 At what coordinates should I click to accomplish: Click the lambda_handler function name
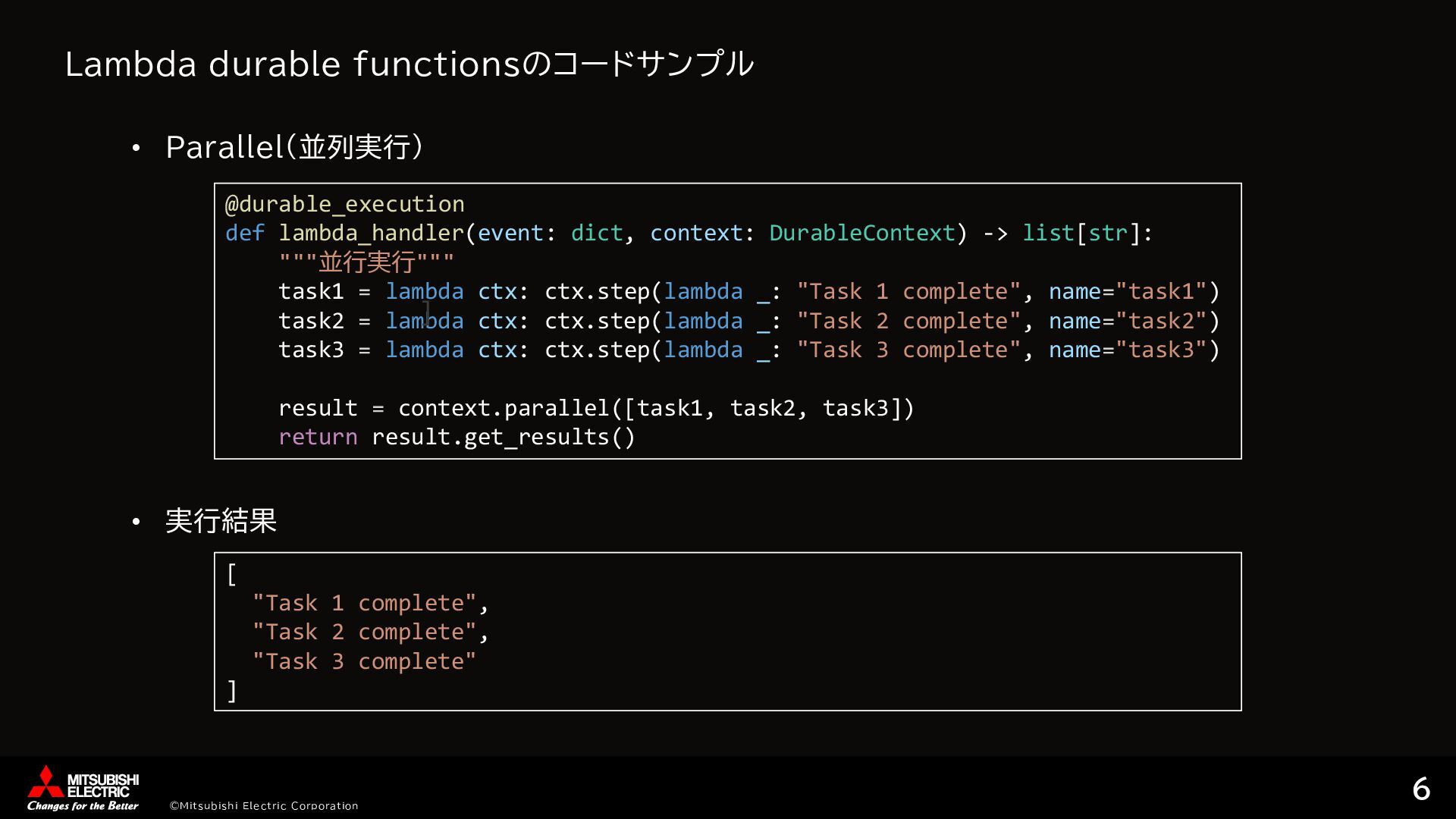[371, 233]
